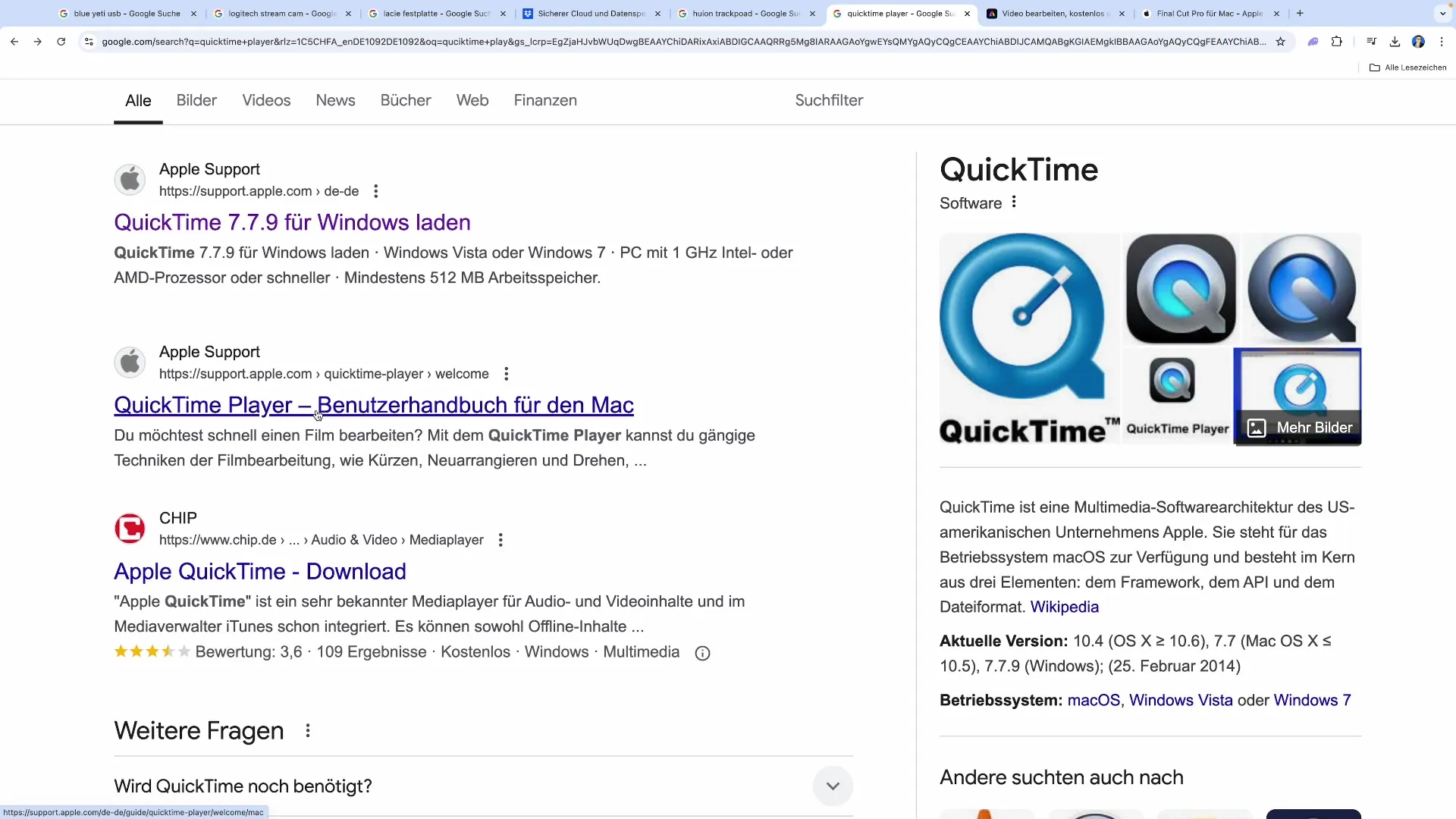Click info icon next to CHIP rating
The width and height of the screenshot is (1456, 819).
pos(702,653)
